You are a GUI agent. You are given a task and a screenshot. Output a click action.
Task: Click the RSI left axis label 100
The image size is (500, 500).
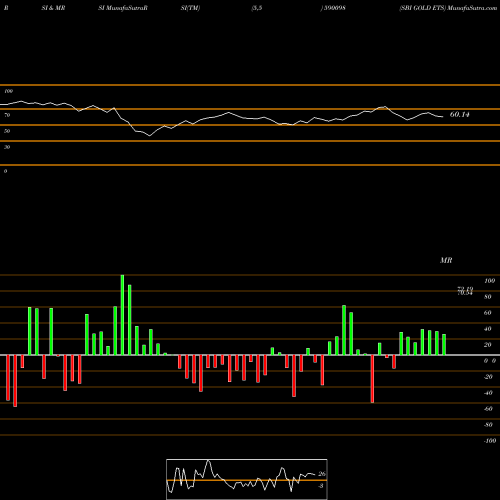[x=8, y=91]
